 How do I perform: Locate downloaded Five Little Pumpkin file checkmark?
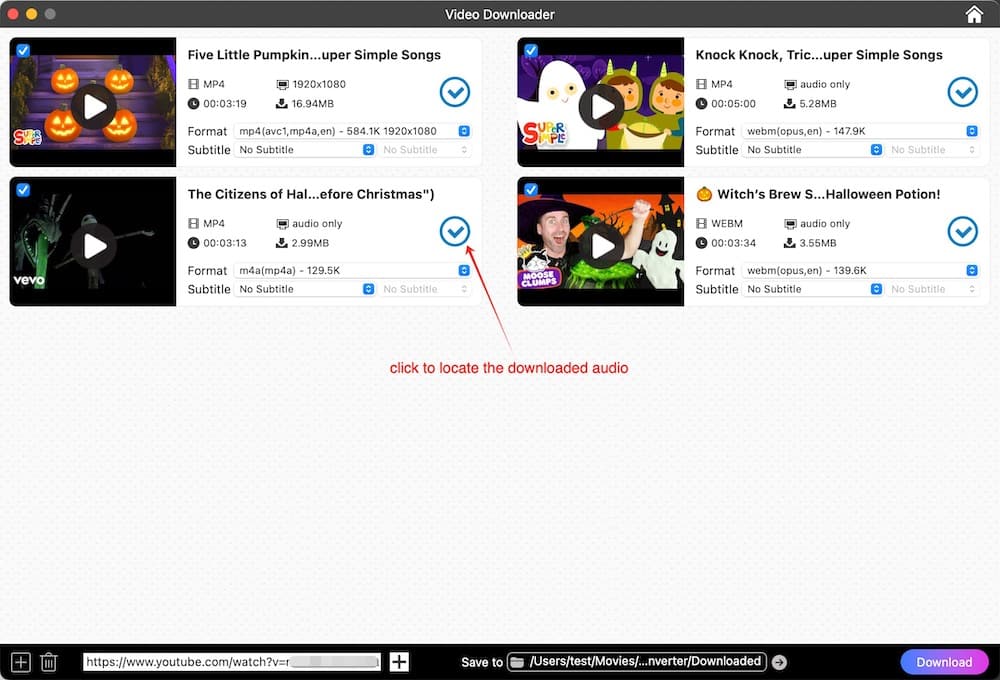[x=455, y=92]
